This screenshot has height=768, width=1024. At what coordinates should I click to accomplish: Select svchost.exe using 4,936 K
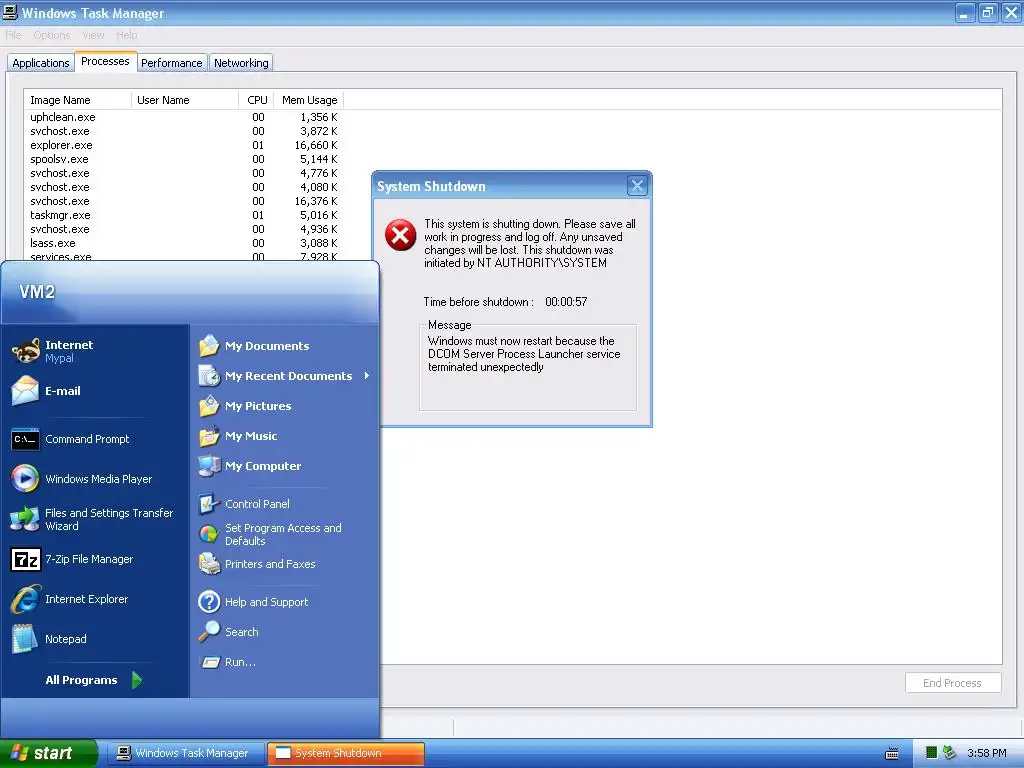point(184,229)
